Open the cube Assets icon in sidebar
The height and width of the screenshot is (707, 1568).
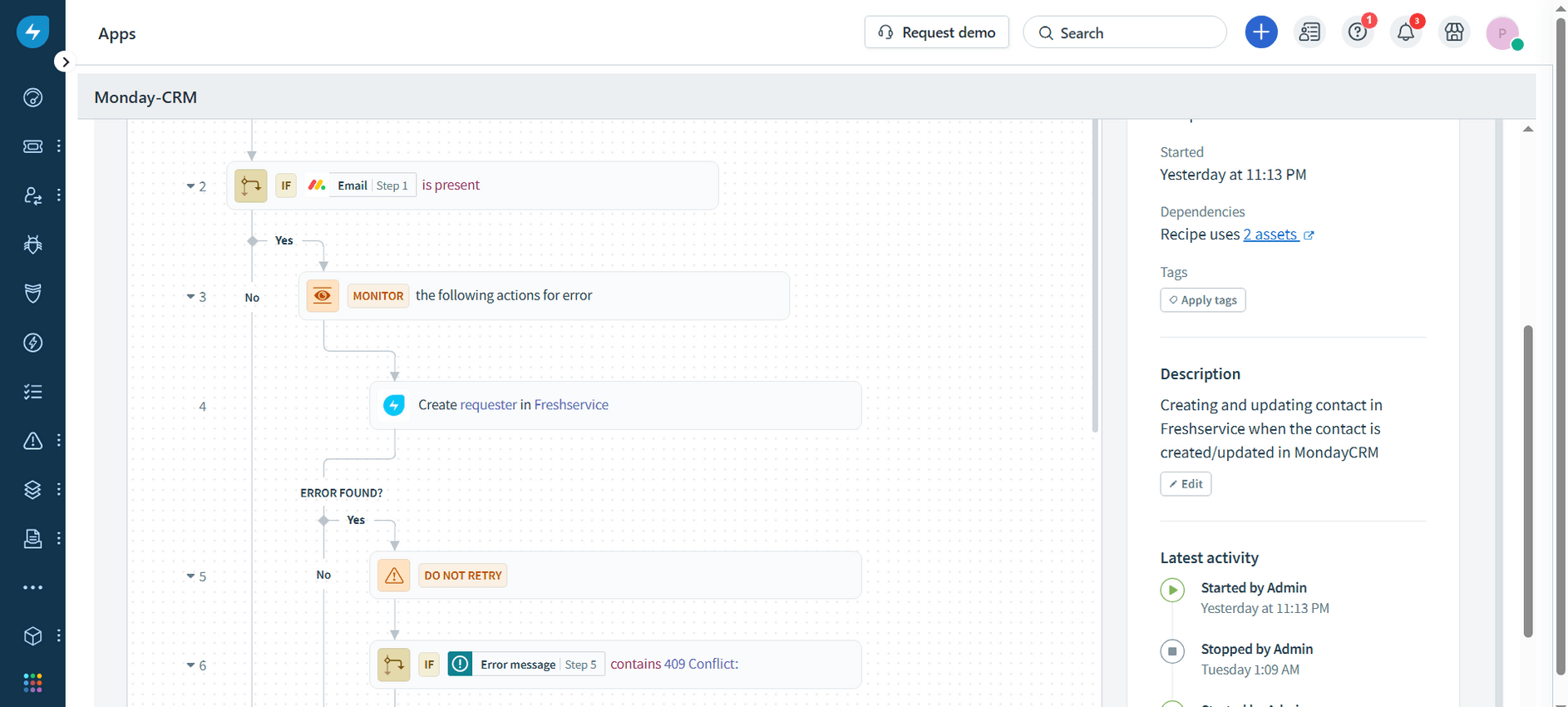32,636
